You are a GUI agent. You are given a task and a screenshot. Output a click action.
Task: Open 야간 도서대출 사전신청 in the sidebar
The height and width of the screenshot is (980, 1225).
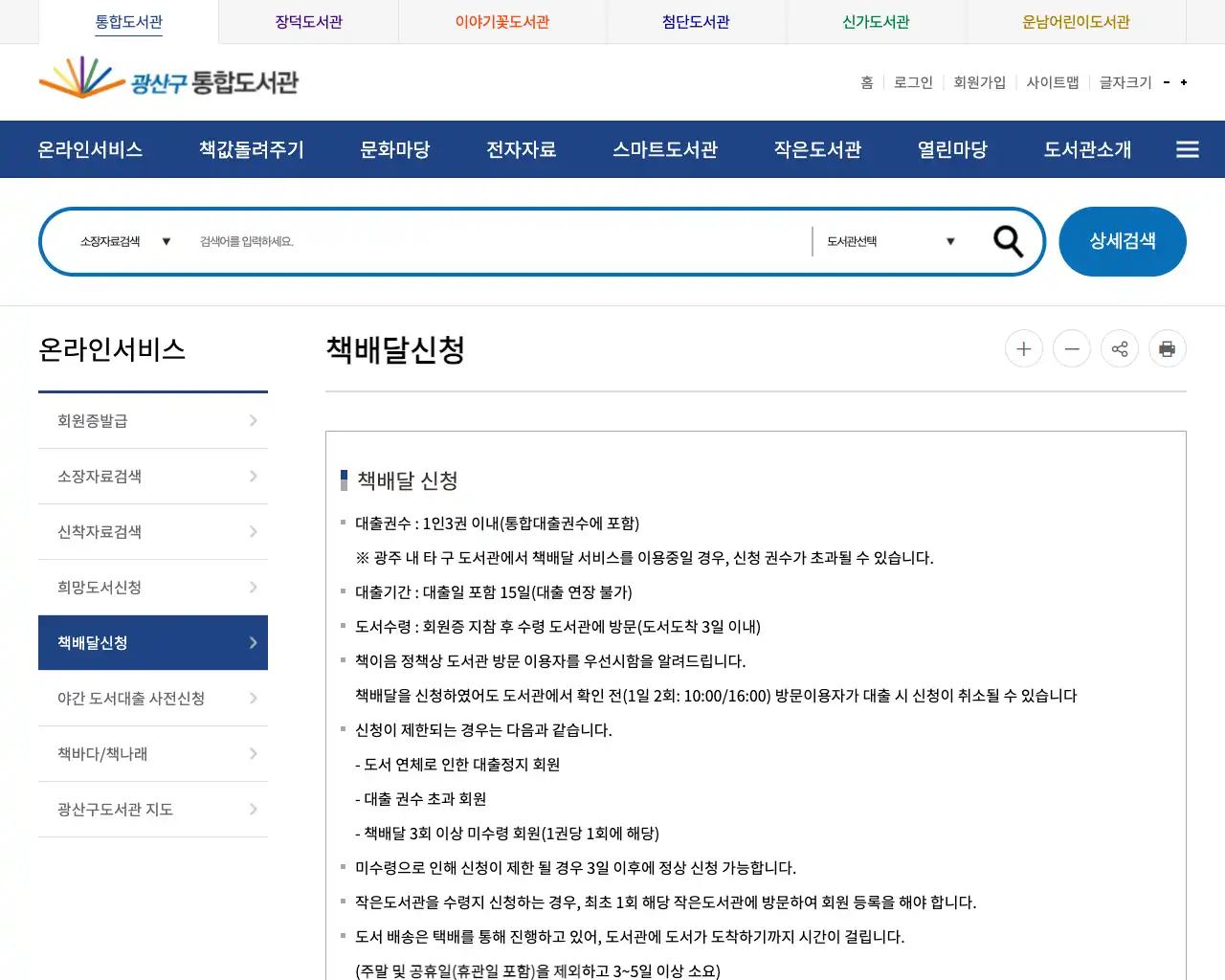click(x=153, y=699)
